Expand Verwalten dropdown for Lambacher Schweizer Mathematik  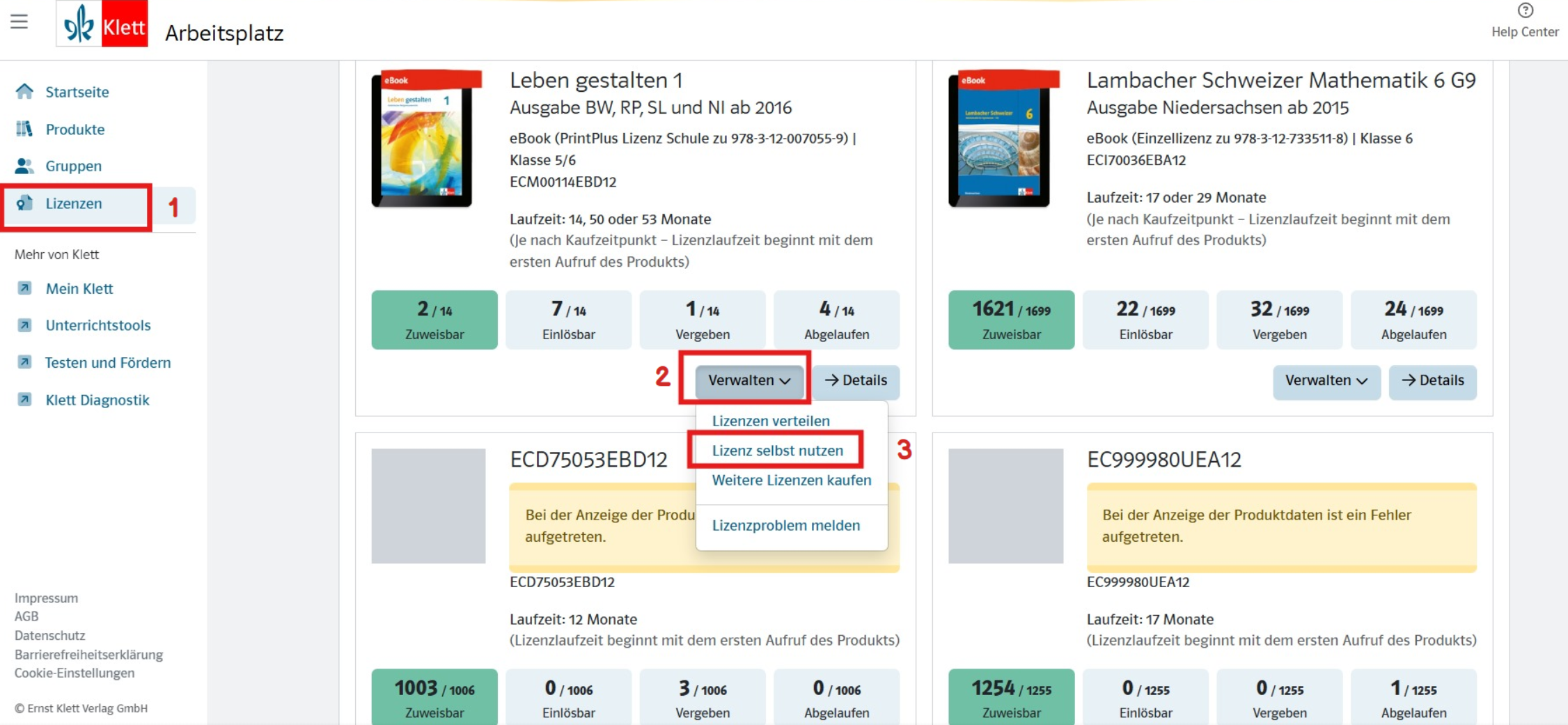[1326, 381]
